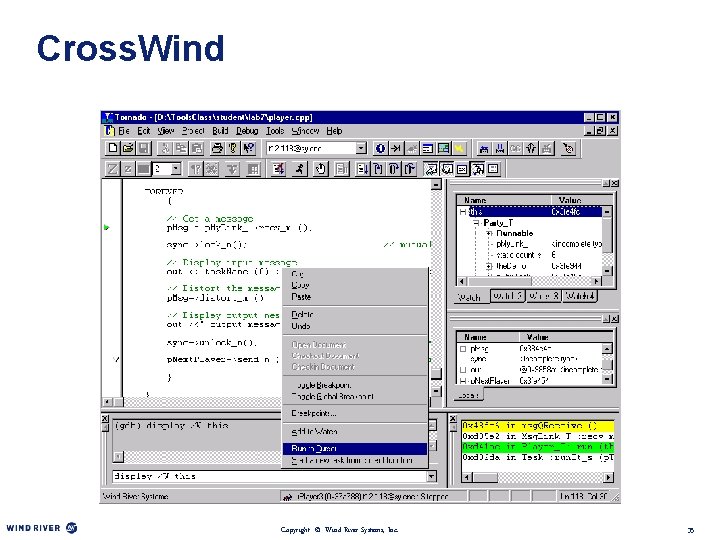Click the Print toolbar icon

pos(218,148)
